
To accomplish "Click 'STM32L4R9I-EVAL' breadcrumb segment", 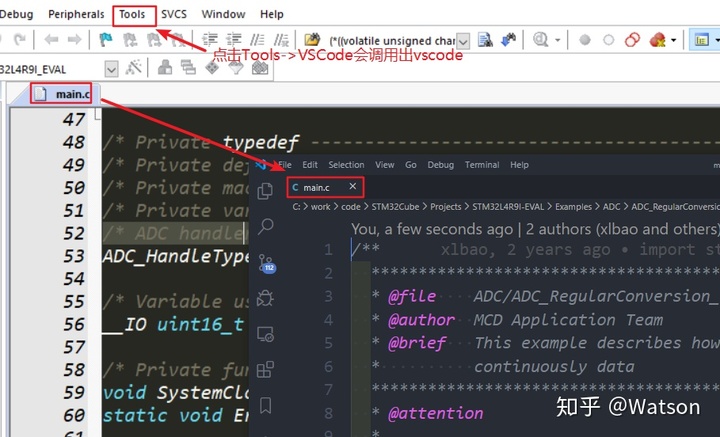I will pos(508,207).
